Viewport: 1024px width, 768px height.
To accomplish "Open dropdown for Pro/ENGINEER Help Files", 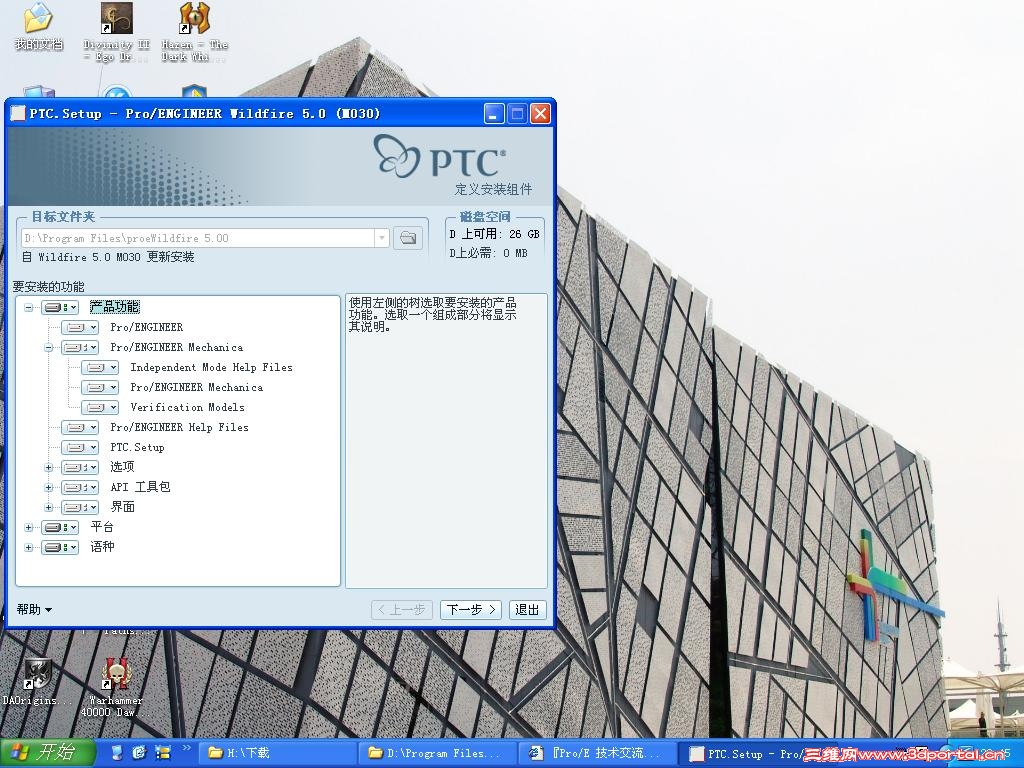I will pyautogui.click(x=80, y=428).
